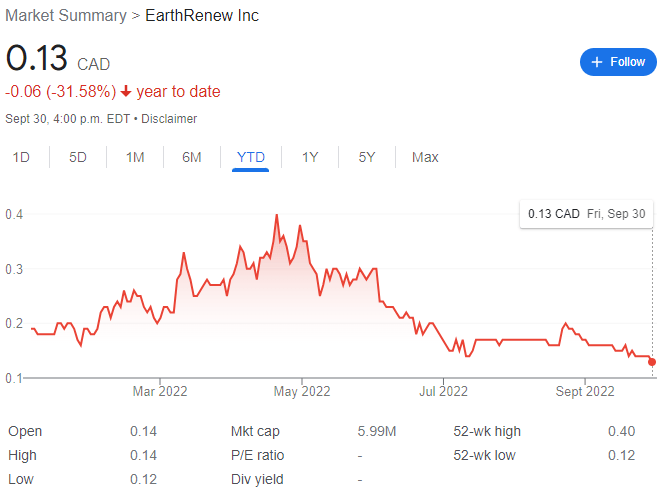Open the 5Y chart range
Image resolution: width=661 pixels, height=500 pixels.
pyautogui.click(x=367, y=157)
